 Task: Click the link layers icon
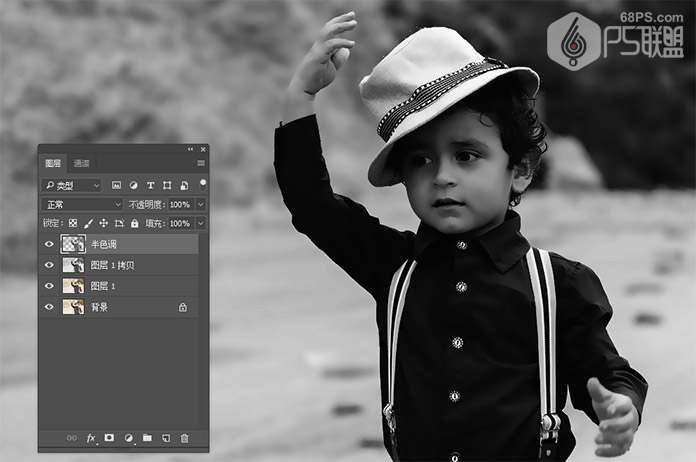[x=71, y=438]
